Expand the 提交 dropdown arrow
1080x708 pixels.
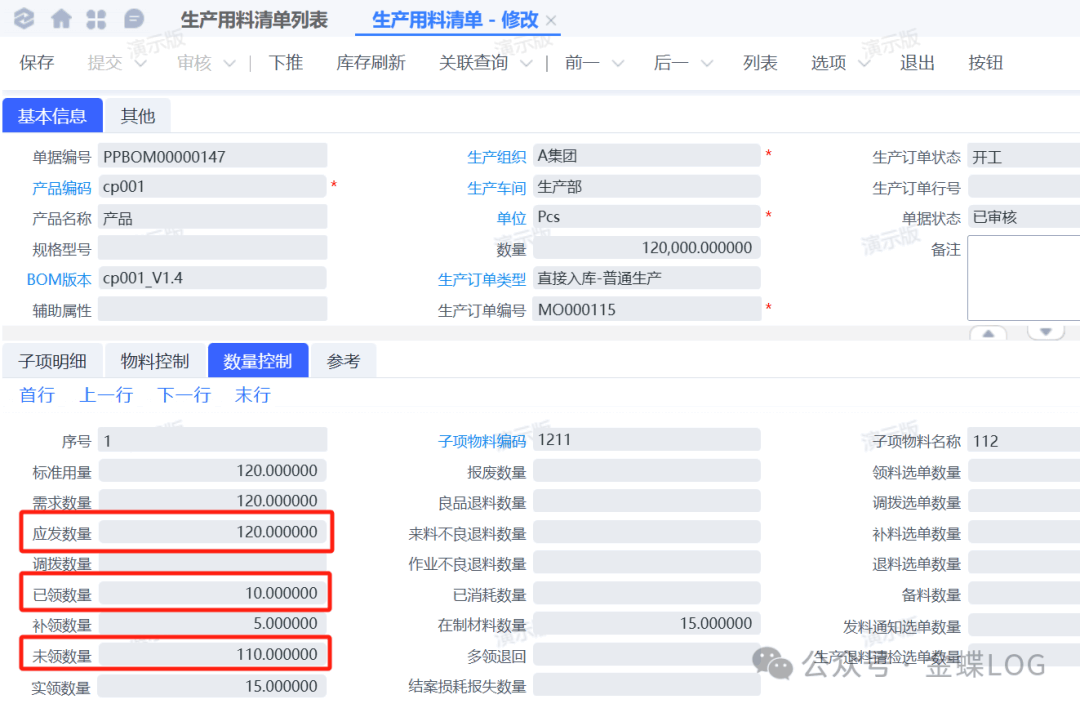139,64
